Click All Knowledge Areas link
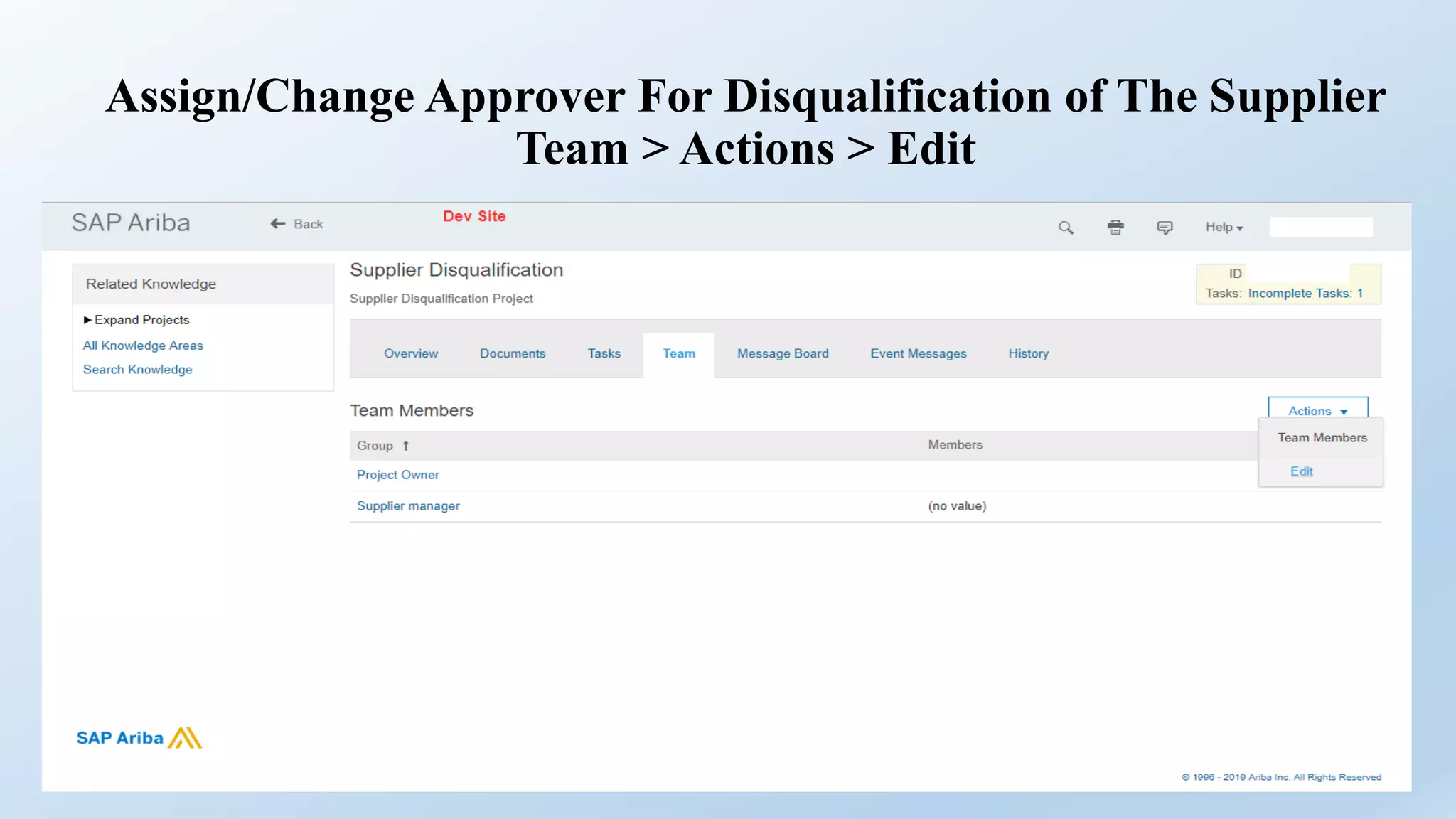The height and width of the screenshot is (819, 1456). pos(143,346)
